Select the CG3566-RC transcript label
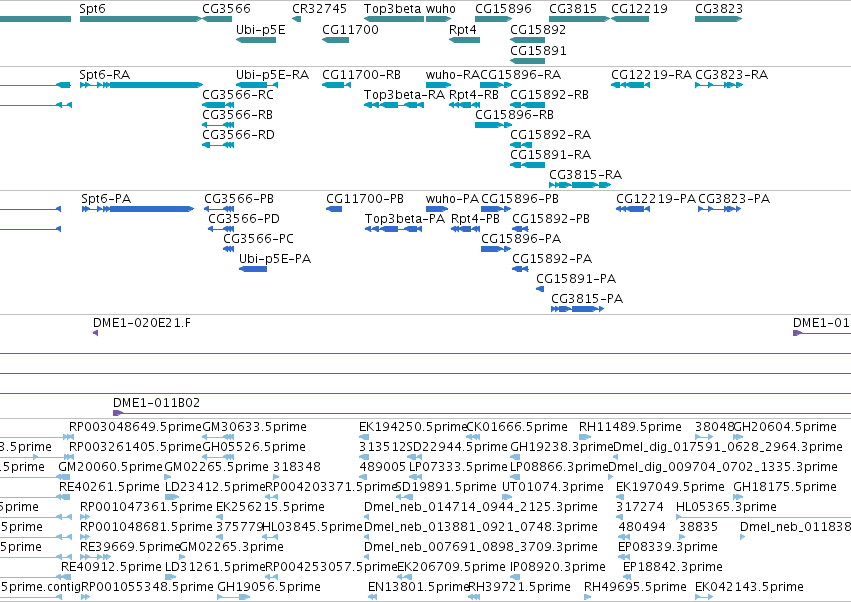 [x=238, y=94]
